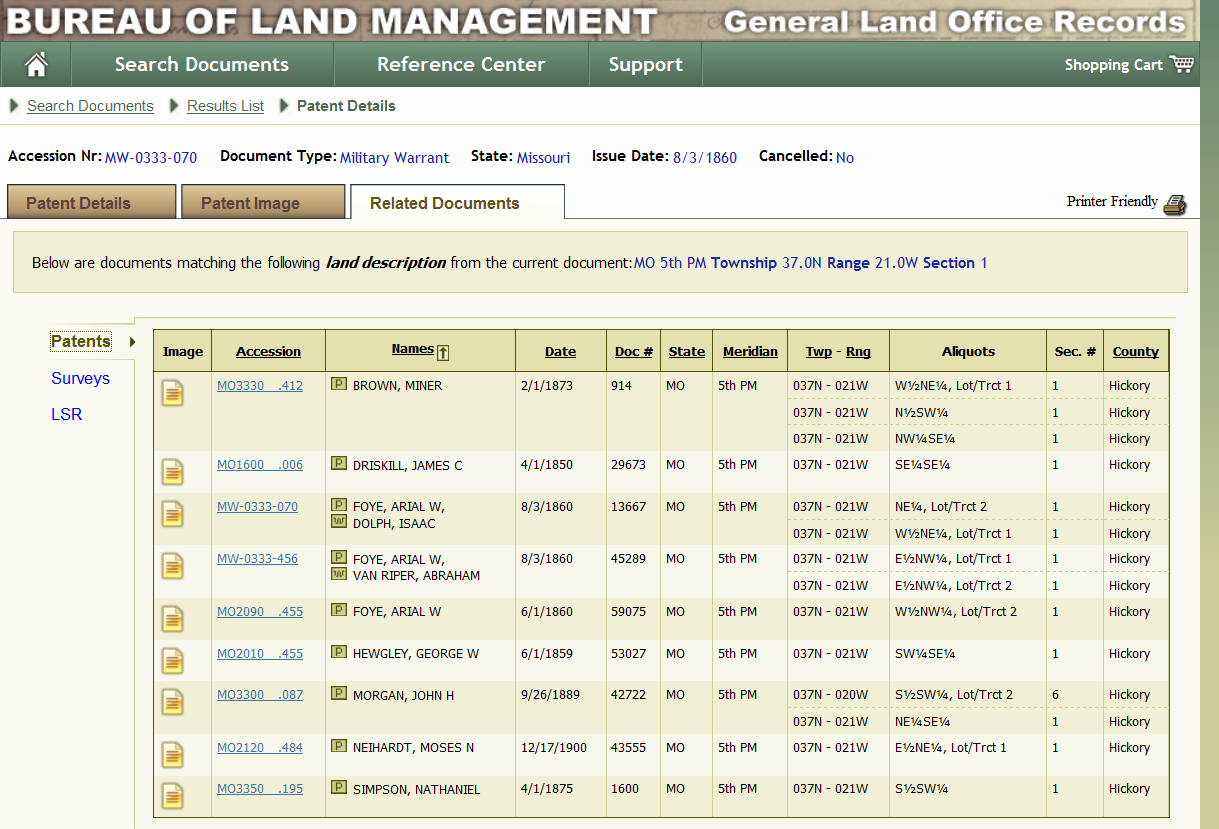This screenshot has height=829, width=1219.
Task: Sort table by Doc # column
Action: pyautogui.click(x=634, y=352)
